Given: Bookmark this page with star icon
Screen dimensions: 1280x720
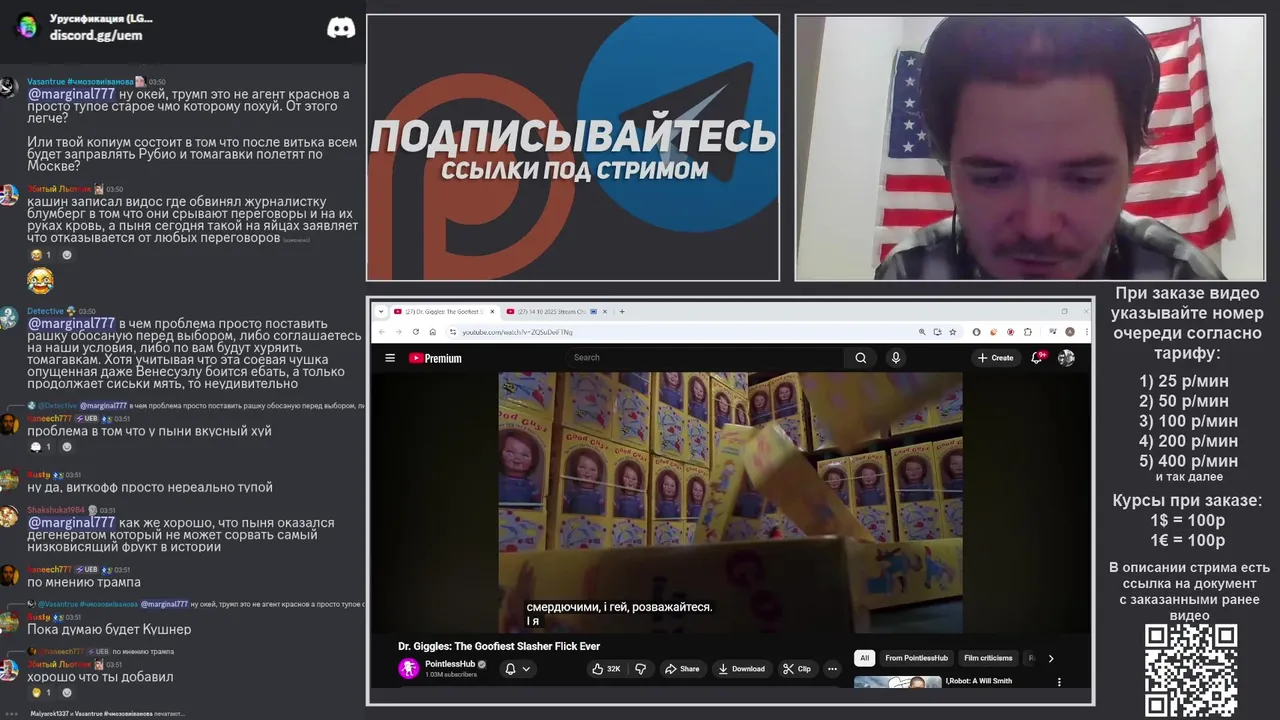Looking at the screenshot, I should pyautogui.click(x=953, y=332).
